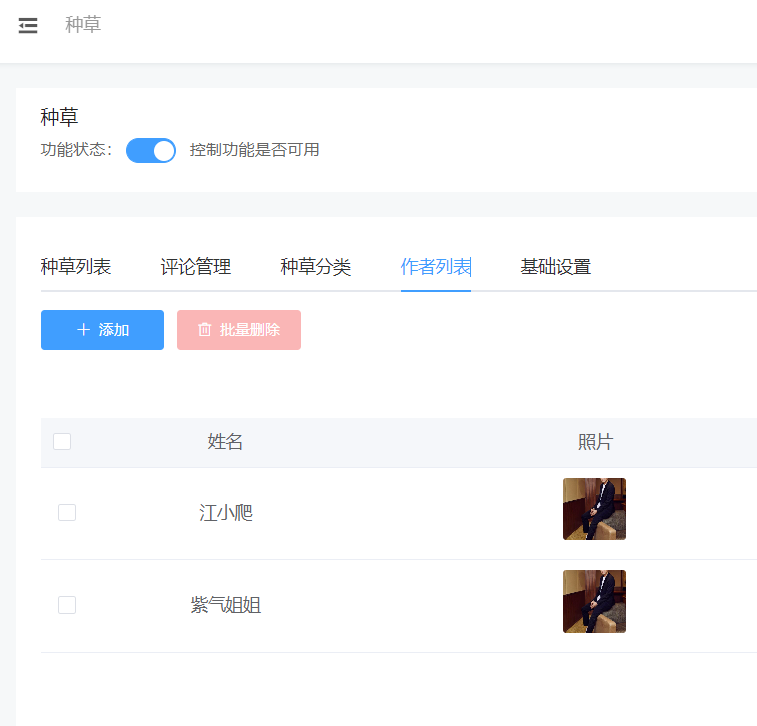Collapse the sidebar with the menu fold icon
This screenshot has width=757, height=726.
[x=28, y=26]
